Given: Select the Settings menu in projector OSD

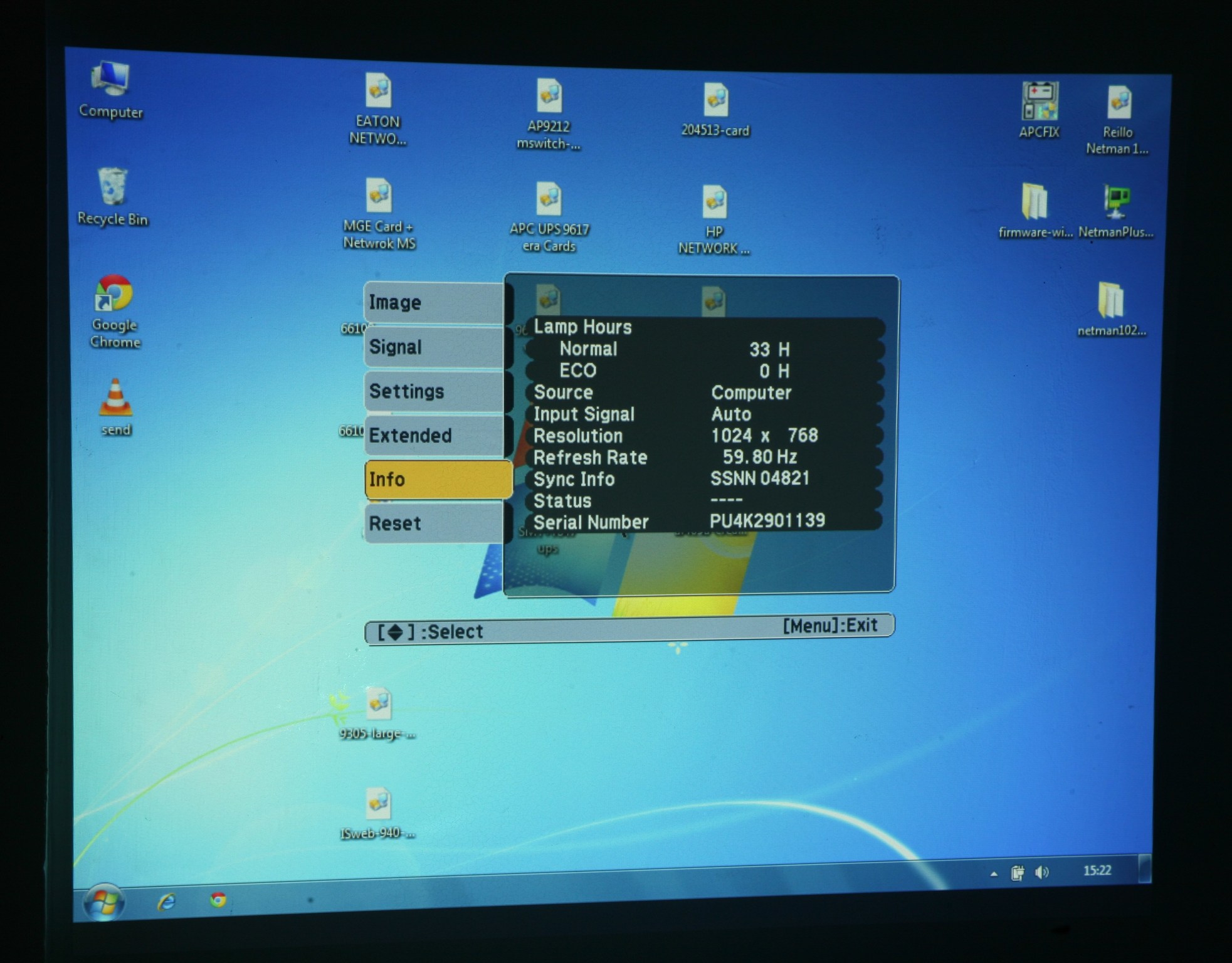Looking at the screenshot, I should [x=434, y=391].
